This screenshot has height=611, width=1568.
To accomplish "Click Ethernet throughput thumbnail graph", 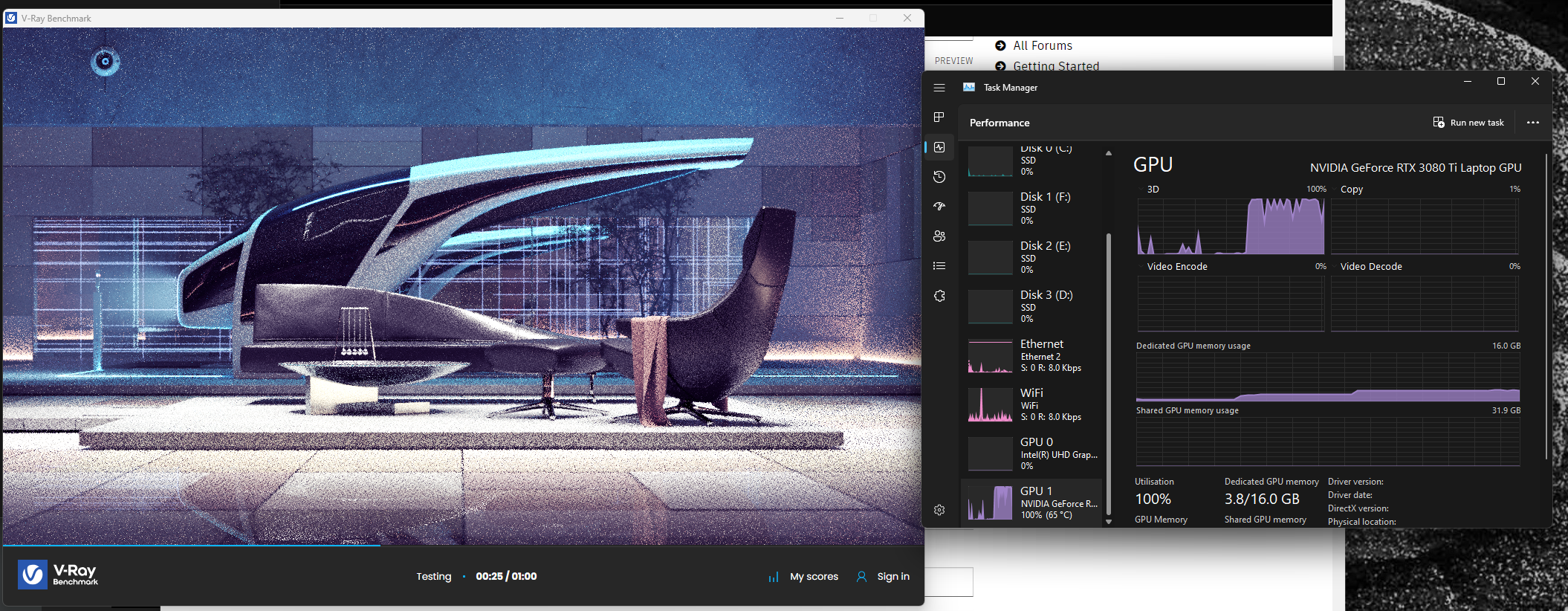I will [x=990, y=356].
